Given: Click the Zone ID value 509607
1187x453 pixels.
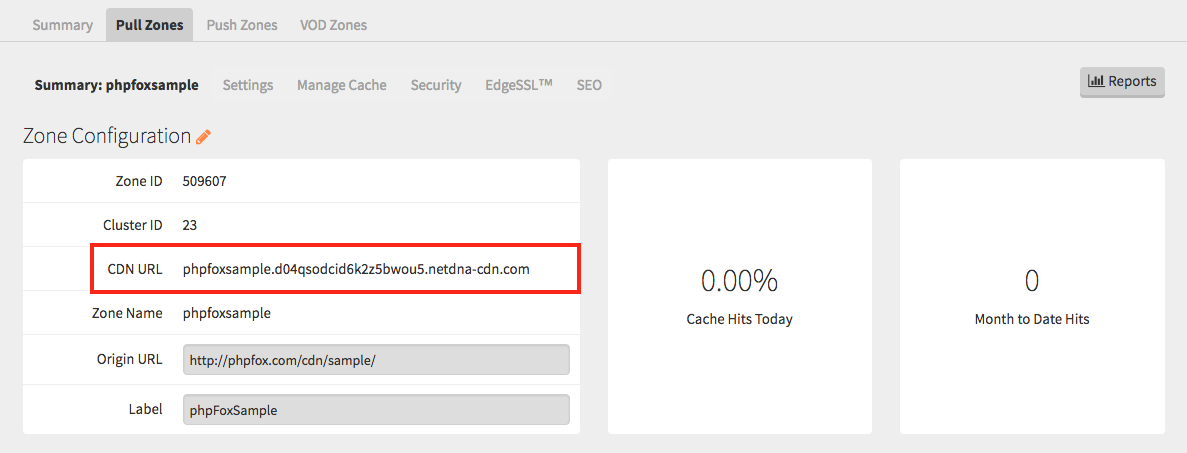Looking at the screenshot, I should pos(205,181).
